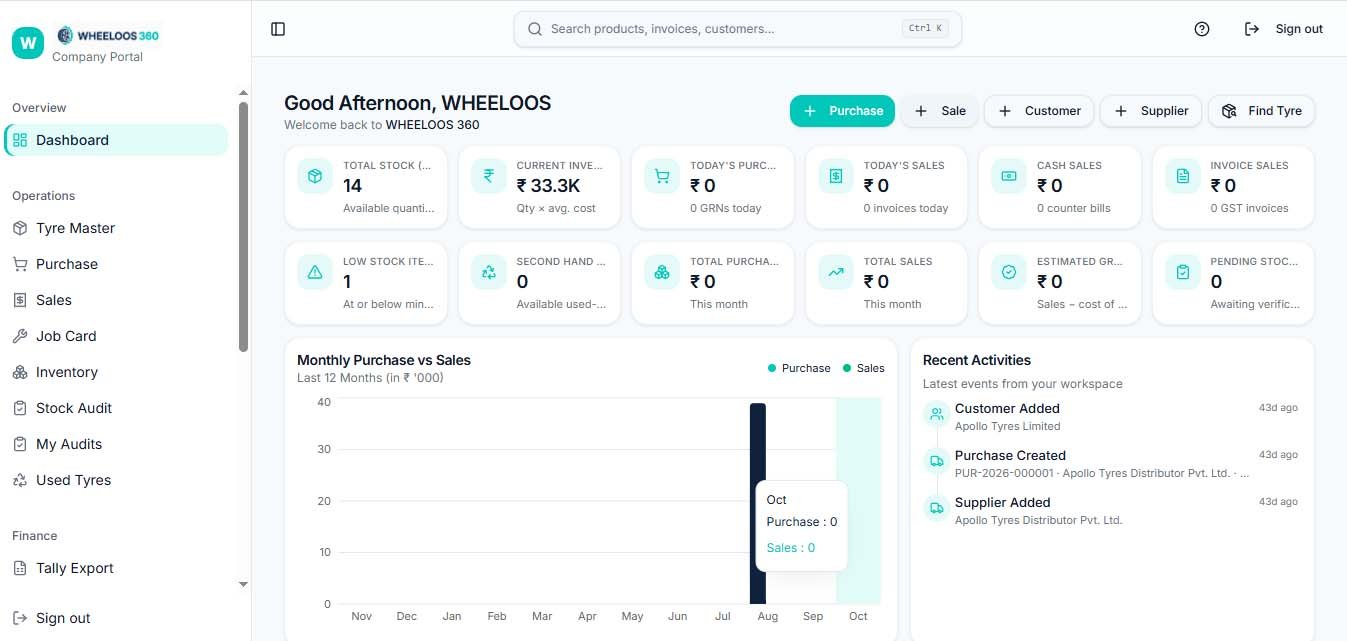Screen dimensions: 1347x641
Task: Click the Ctrl K shortcut badge
Action: (925, 29)
